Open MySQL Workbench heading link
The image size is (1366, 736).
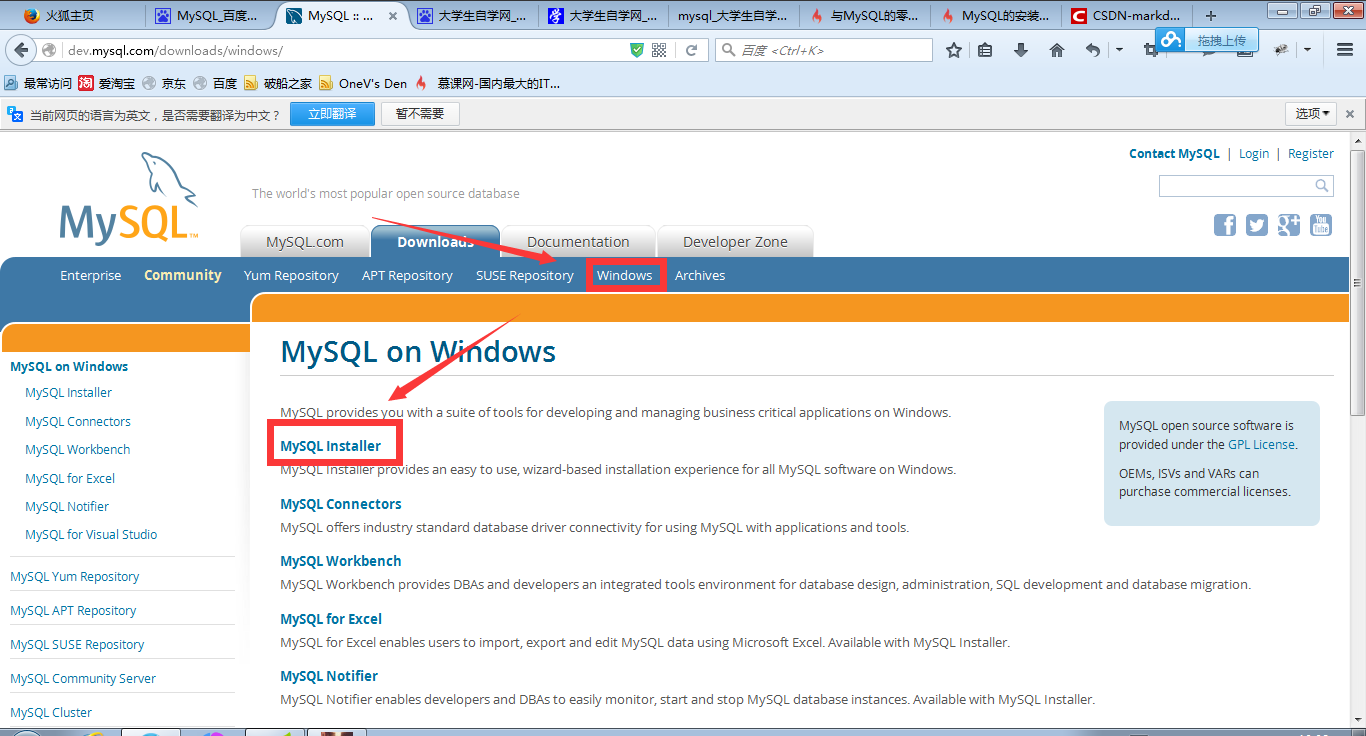coord(341,561)
